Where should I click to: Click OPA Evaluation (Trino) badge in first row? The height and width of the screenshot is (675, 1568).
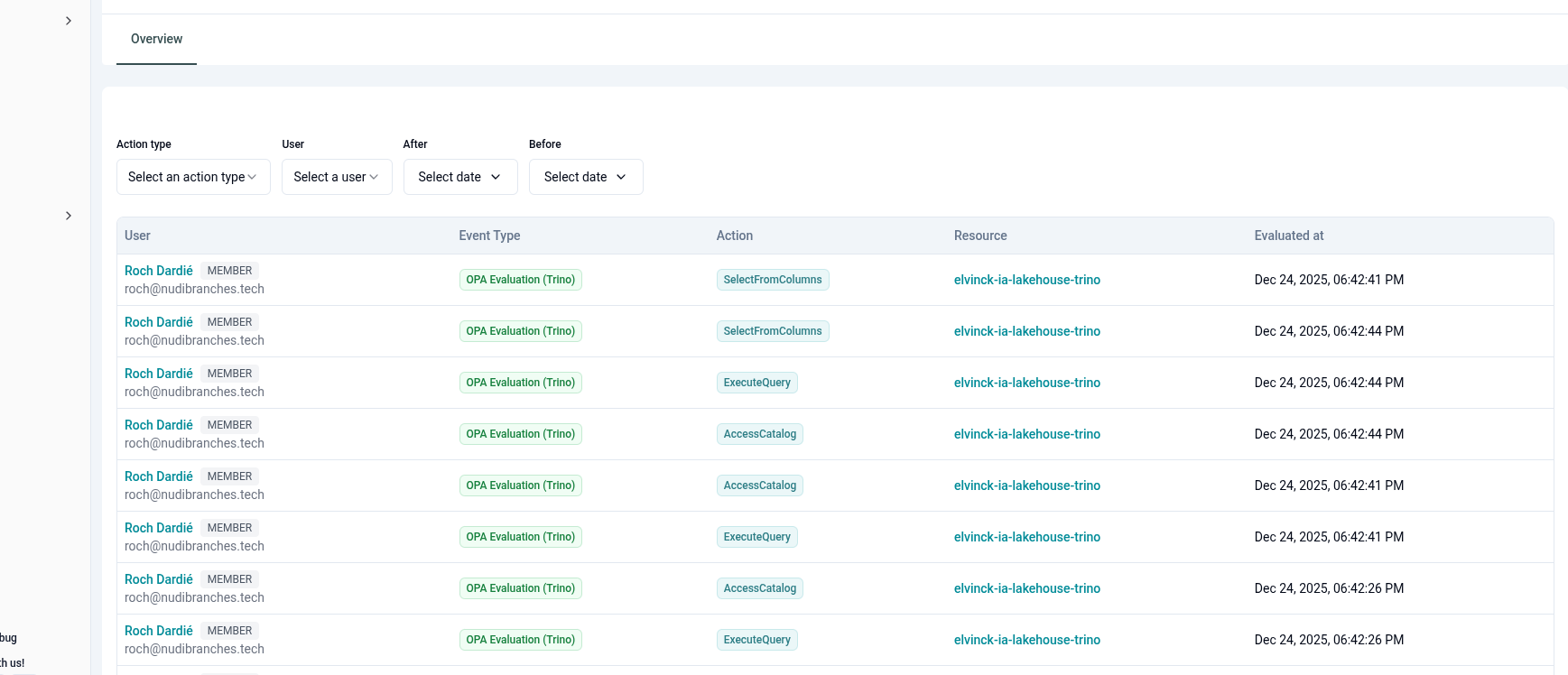(520, 280)
